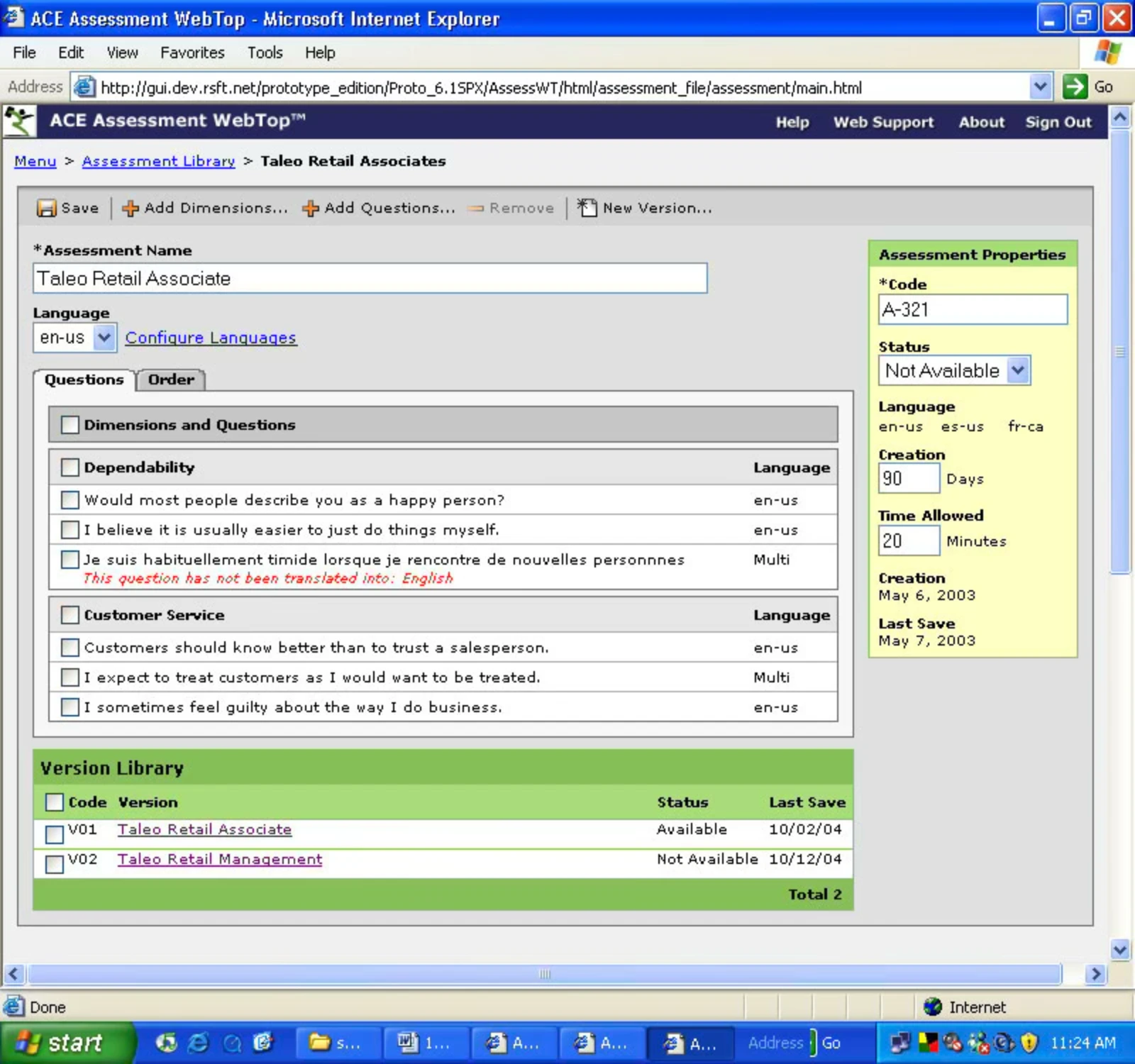This screenshot has height=1064, width=1135.
Task: Click the taskbar Address Go button
Action: point(831,1043)
